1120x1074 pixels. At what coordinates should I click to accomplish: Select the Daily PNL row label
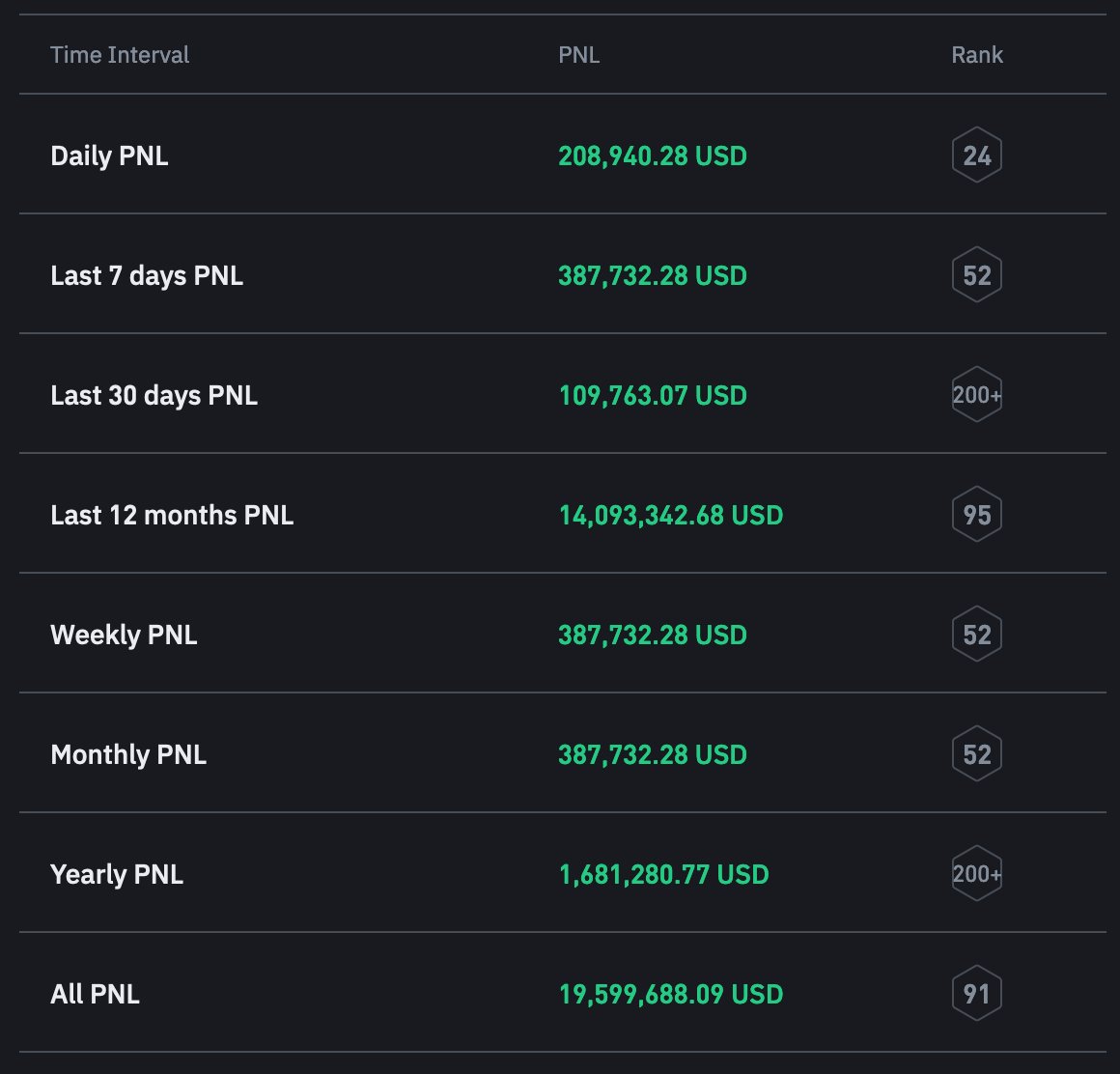tap(109, 155)
